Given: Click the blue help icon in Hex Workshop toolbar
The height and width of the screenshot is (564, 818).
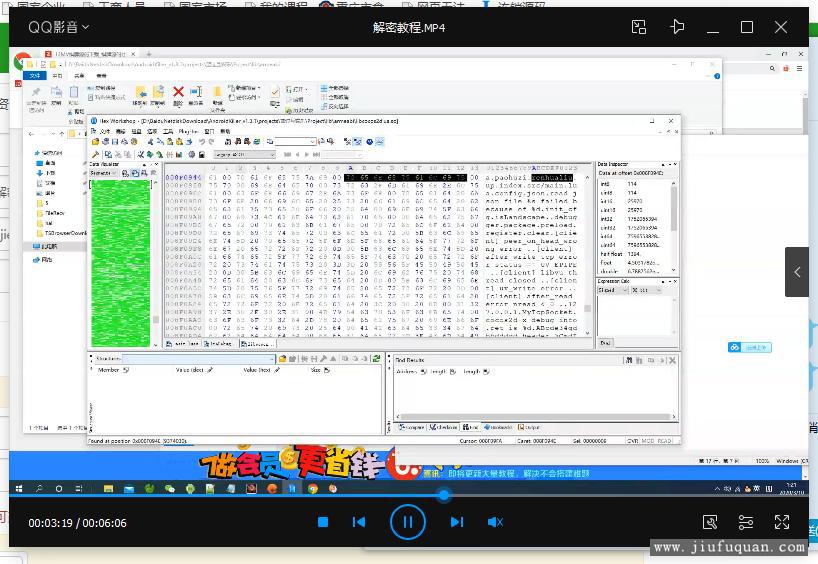Looking at the screenshot, I should (369, 141).
